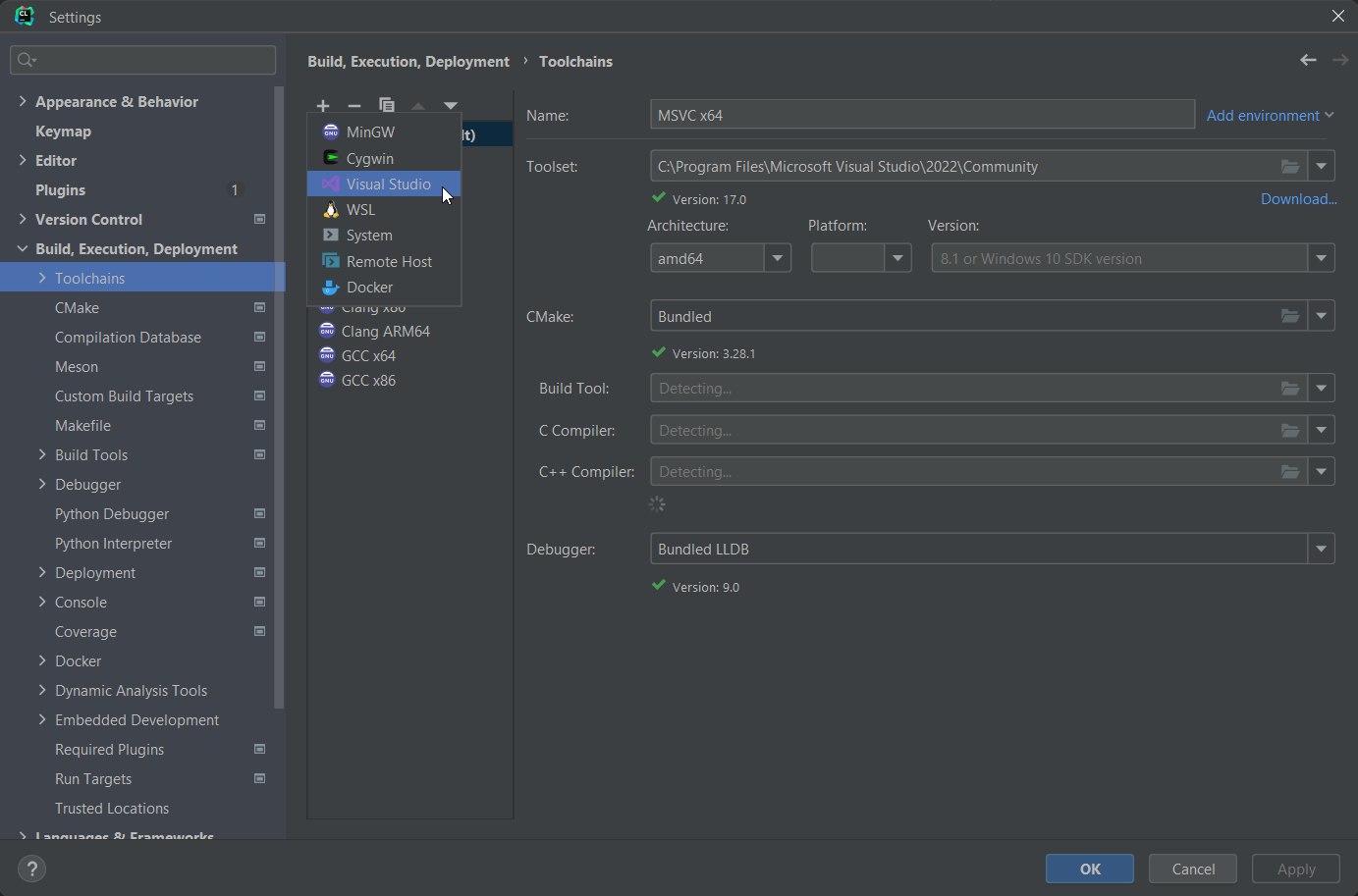Open the Meson settings page

[77, 366]
